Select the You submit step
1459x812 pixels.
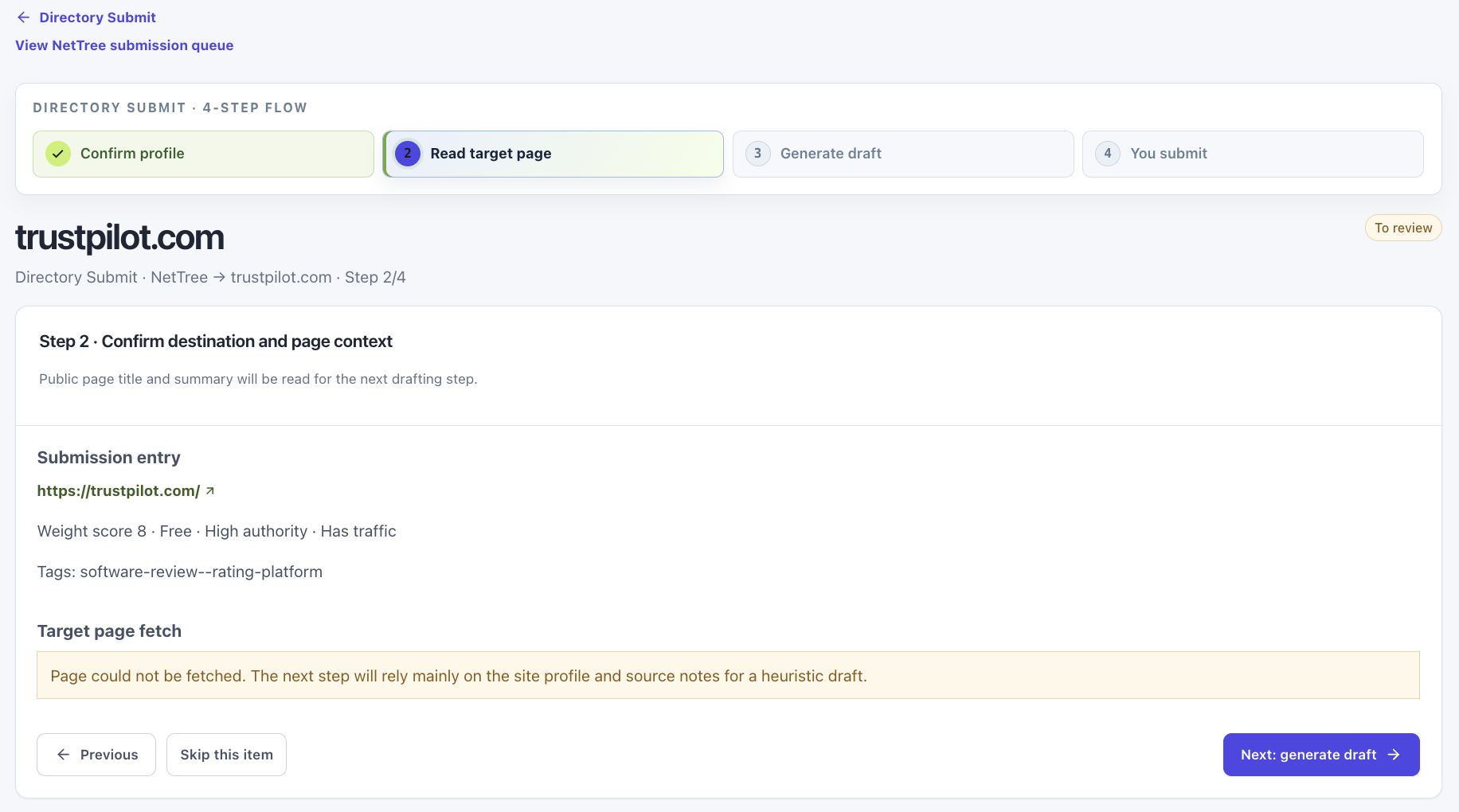pyautogui.click(x=1253, y=154)
